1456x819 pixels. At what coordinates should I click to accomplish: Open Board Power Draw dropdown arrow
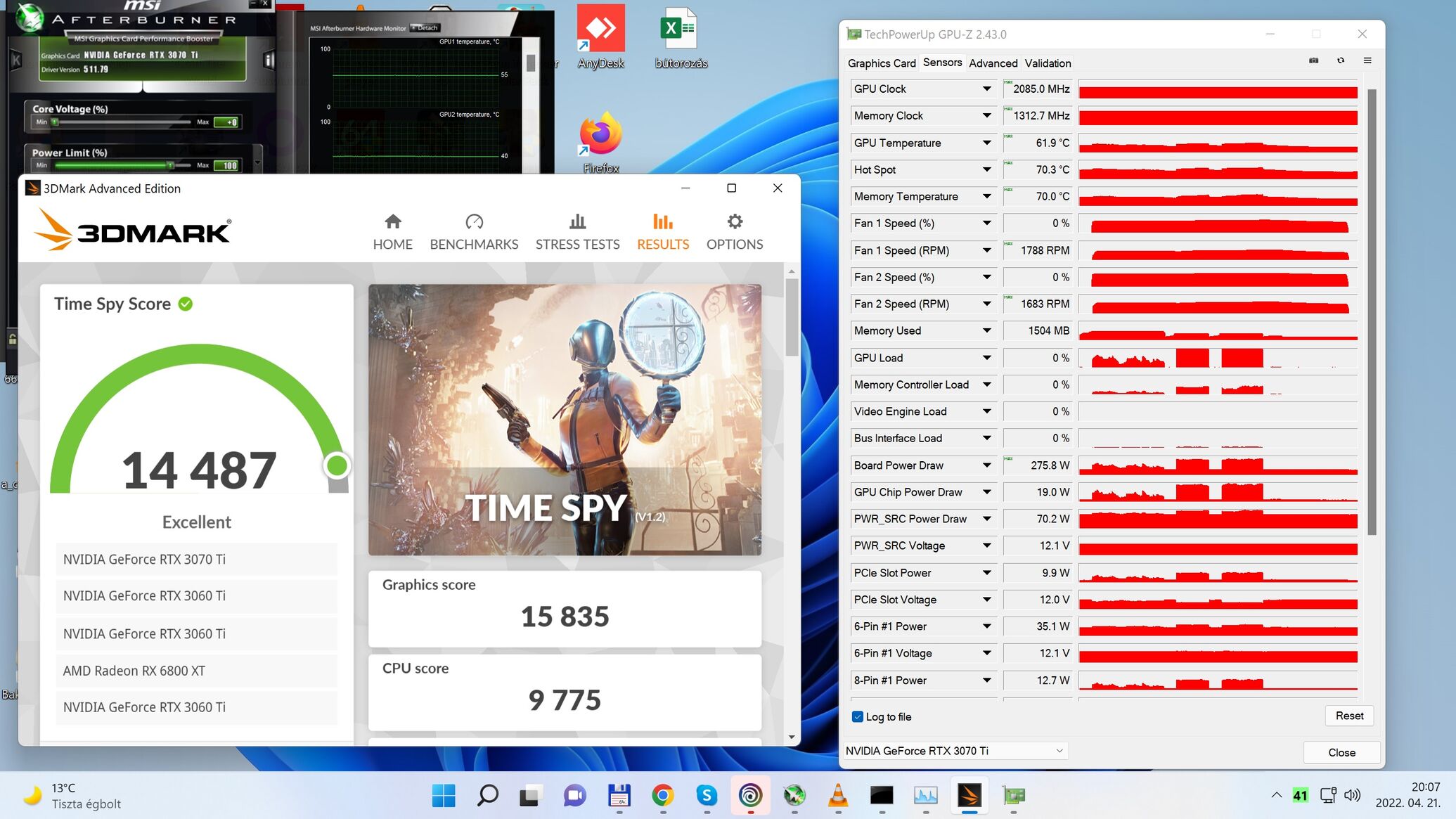[x=986, y=465]
